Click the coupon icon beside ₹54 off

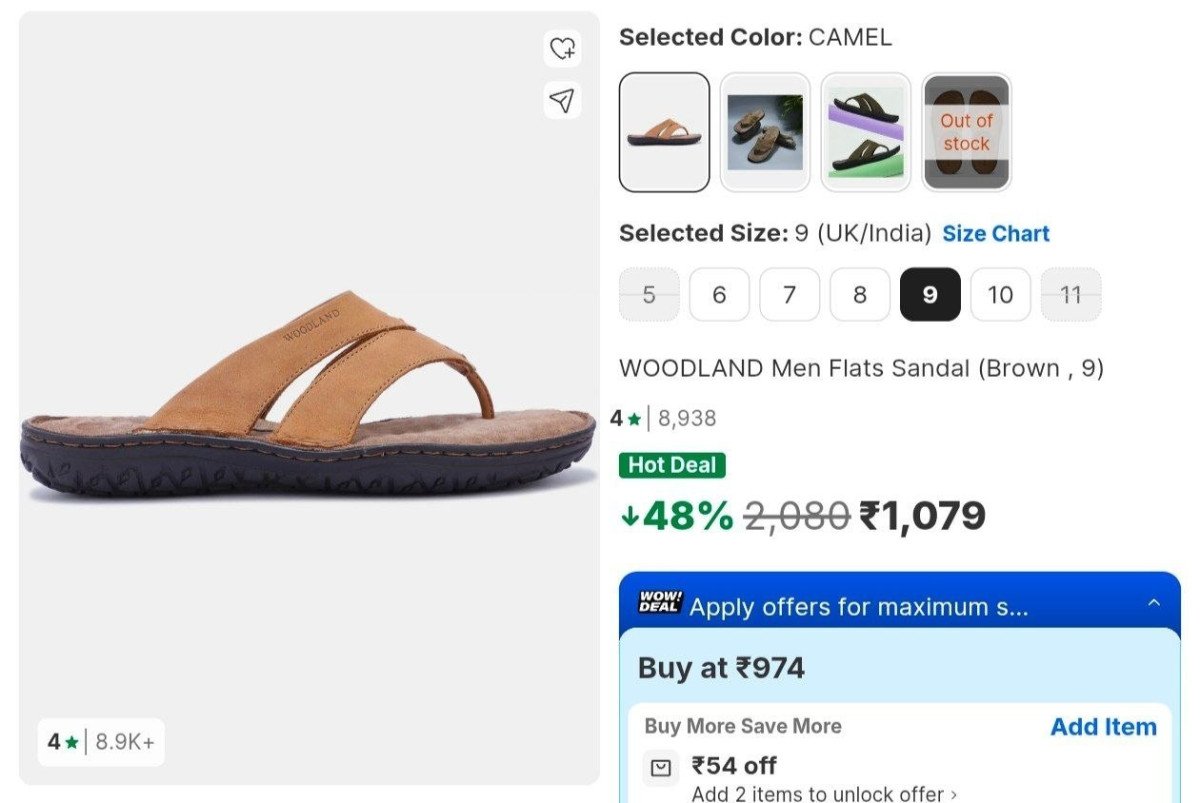[661, 767]
